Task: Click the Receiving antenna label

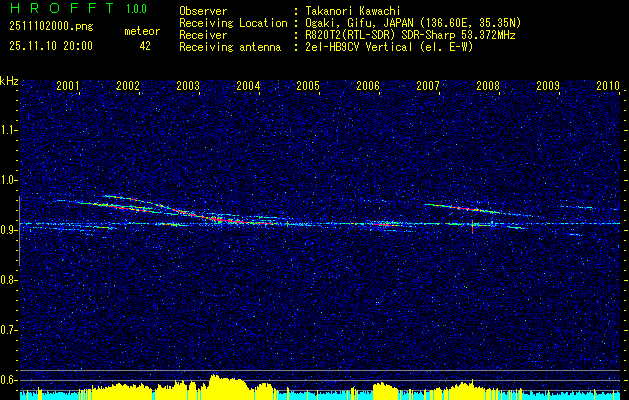Action: coord(230,47)
